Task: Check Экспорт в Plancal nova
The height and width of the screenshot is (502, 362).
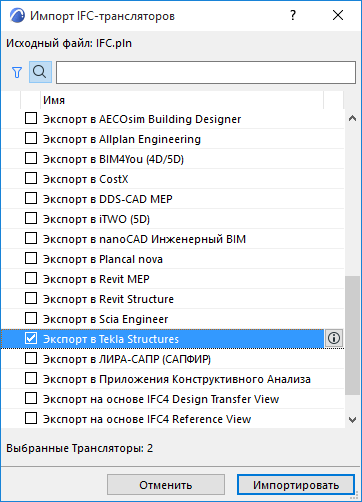Action: (31, 258)
